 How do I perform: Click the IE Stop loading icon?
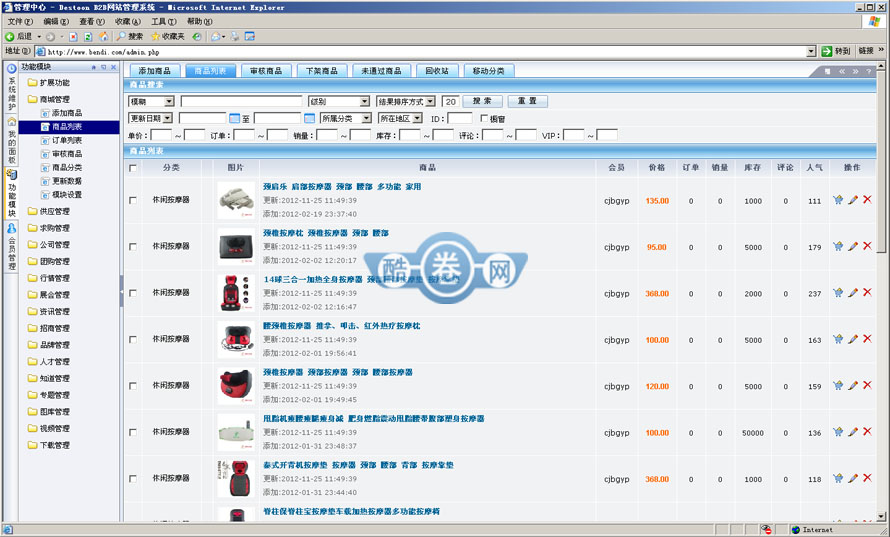click(x=73, y=36)
